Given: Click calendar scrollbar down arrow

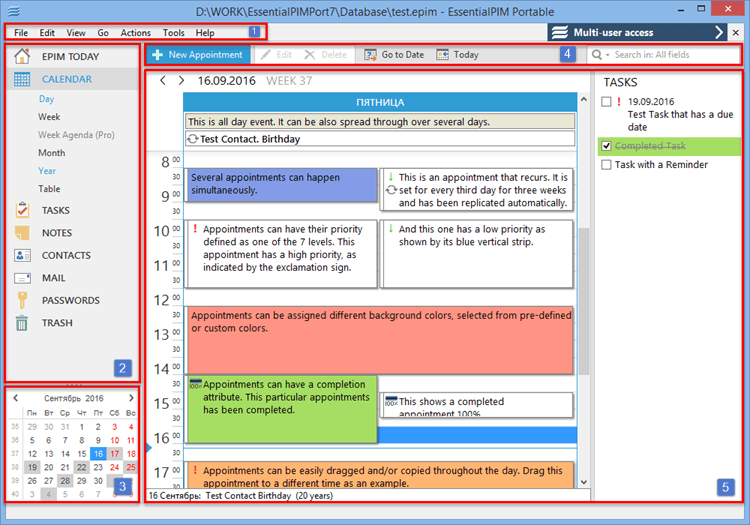Looking at the screenshot, I should tap(584, 482).
